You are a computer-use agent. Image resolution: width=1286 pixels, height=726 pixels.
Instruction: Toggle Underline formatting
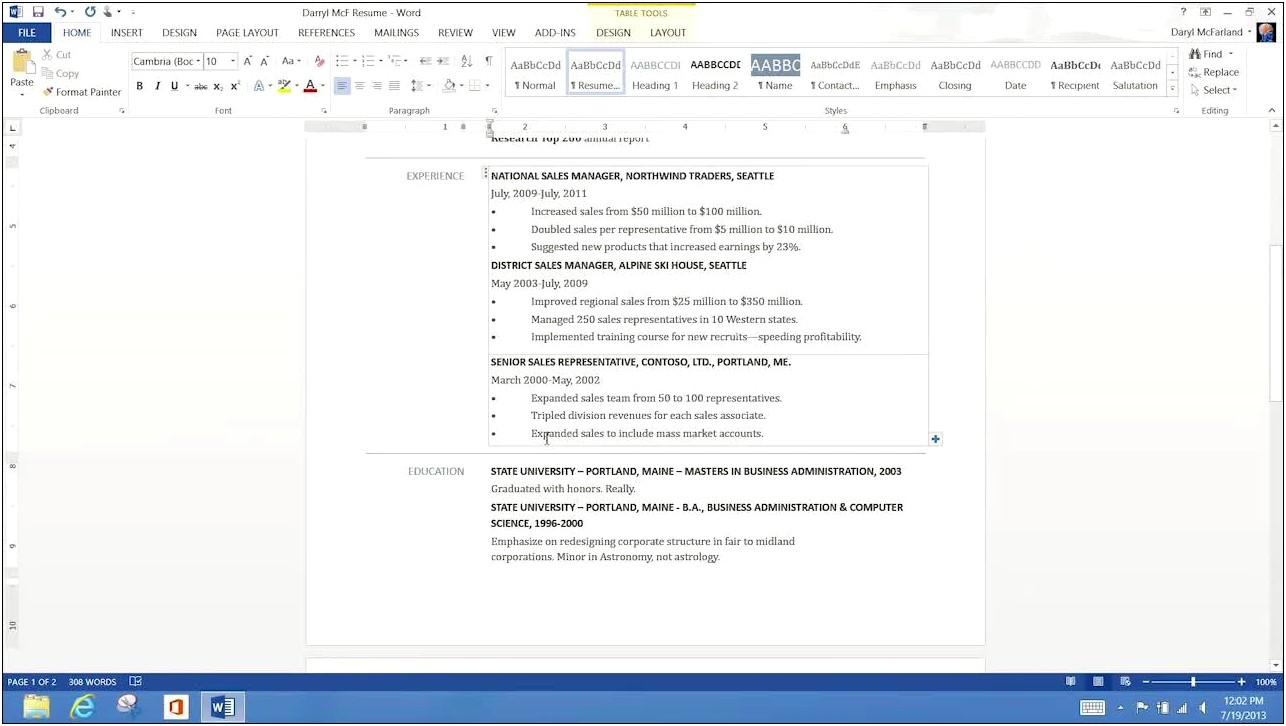[174, 86]
